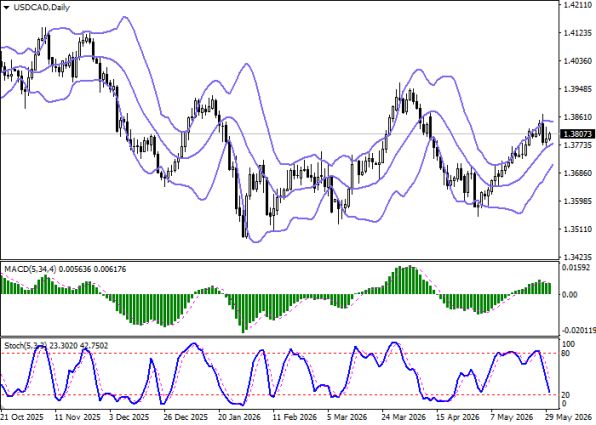Click the 29 May 2026 date label
The image size is (596, 425).
tap(568, 417)
